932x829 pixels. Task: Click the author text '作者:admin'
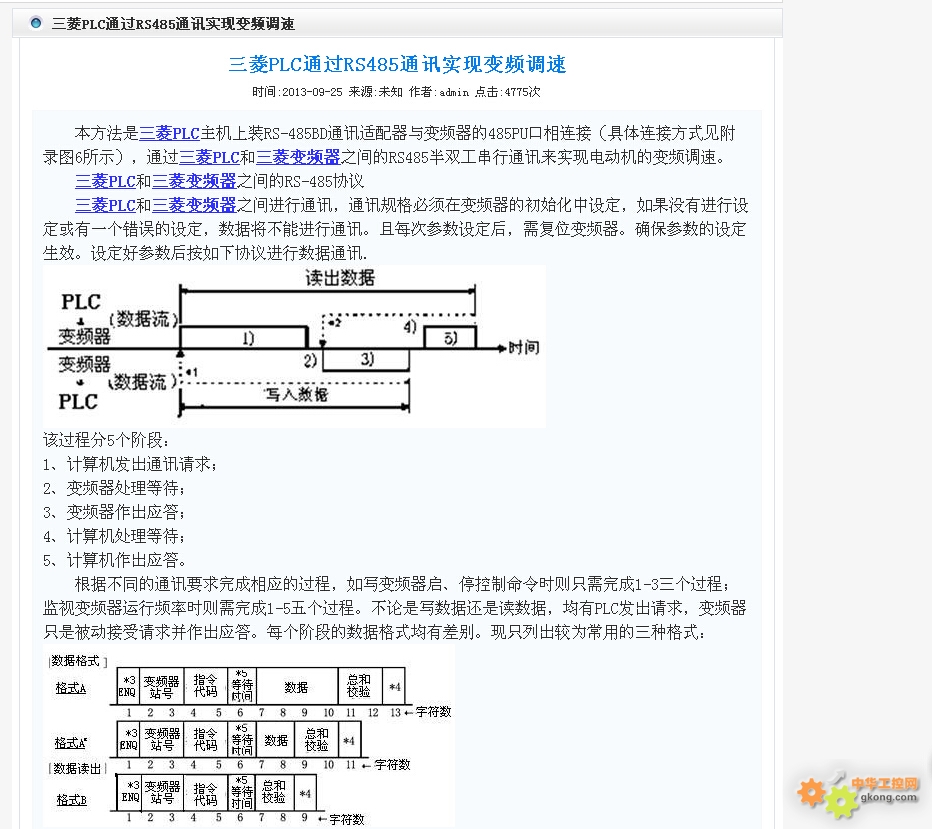[439, 92]
